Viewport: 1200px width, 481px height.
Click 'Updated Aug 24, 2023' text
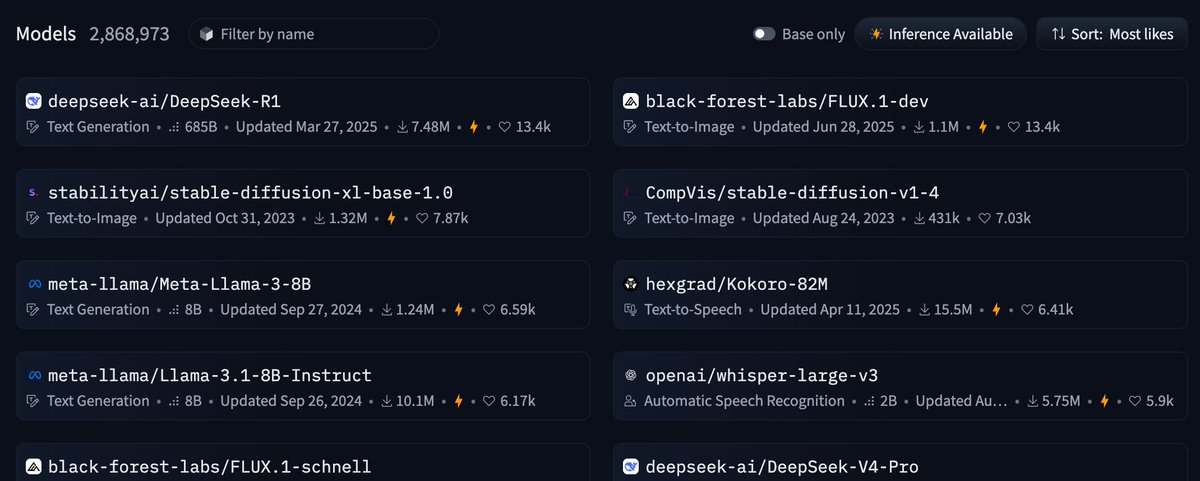[x=824, y=218]
